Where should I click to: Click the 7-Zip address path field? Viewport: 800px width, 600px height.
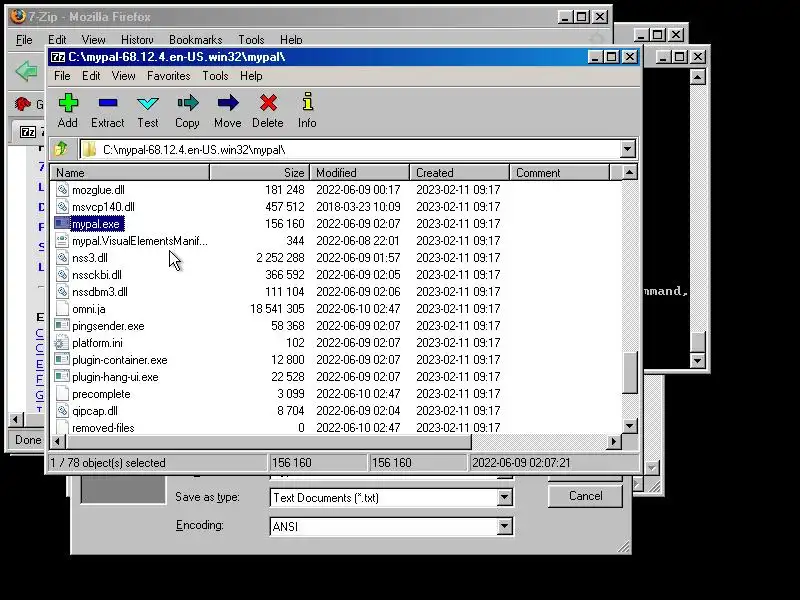[351, 149]
